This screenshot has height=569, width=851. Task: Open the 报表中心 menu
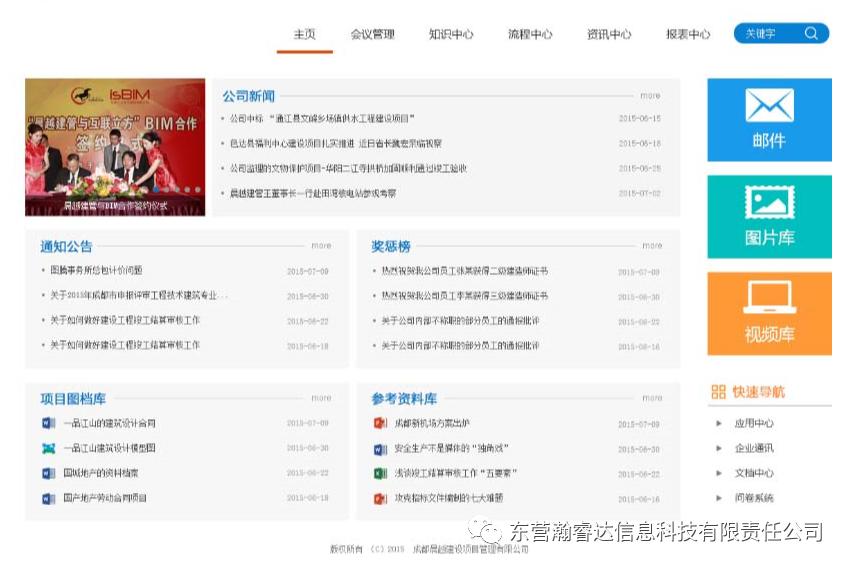point(688,34)
